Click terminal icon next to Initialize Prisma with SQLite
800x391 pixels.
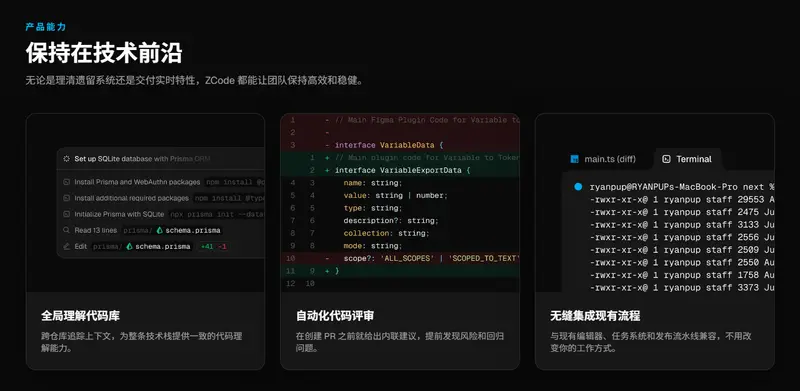66,214
